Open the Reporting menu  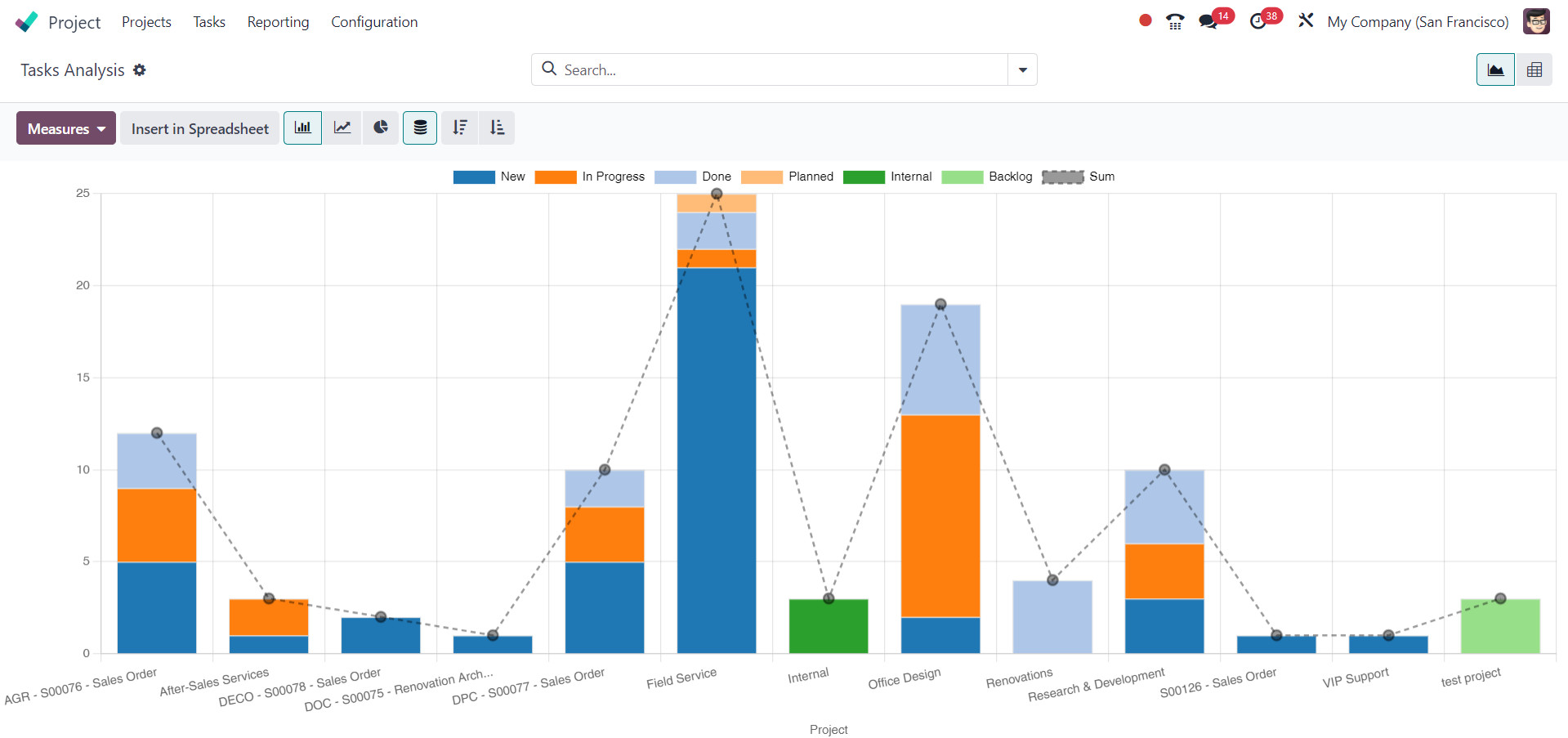point(278,22)
